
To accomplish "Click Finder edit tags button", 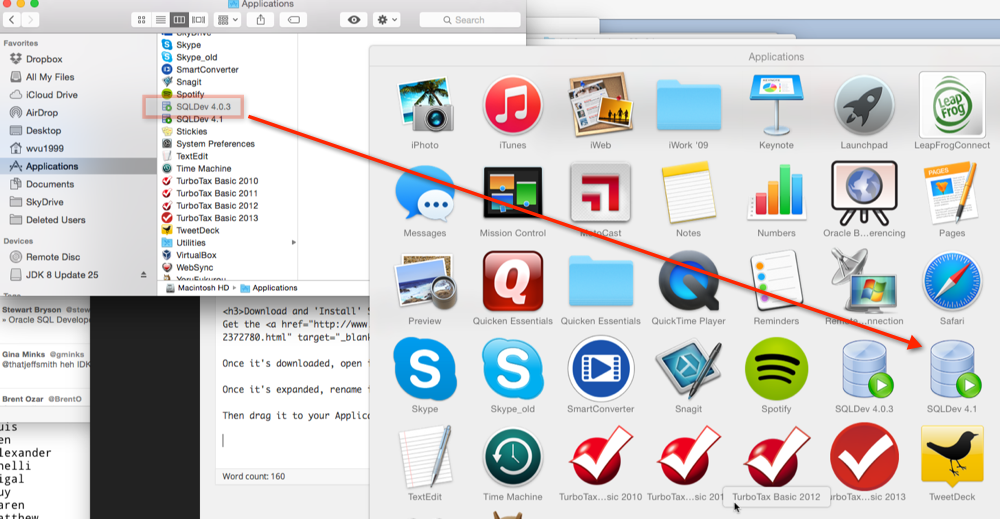I will tap(293, 20).
